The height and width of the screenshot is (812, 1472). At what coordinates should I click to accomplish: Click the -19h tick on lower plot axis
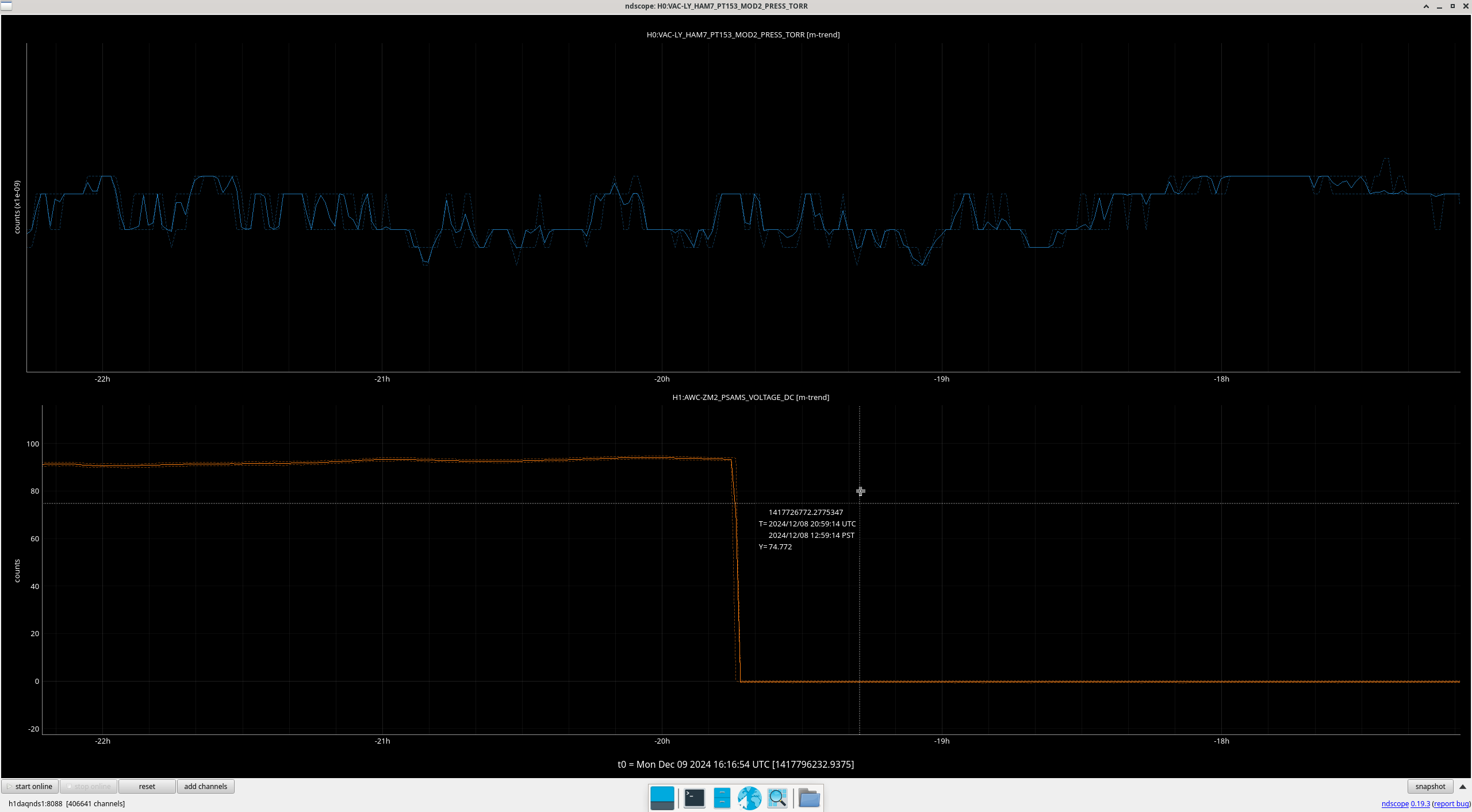tap(941, 741)
